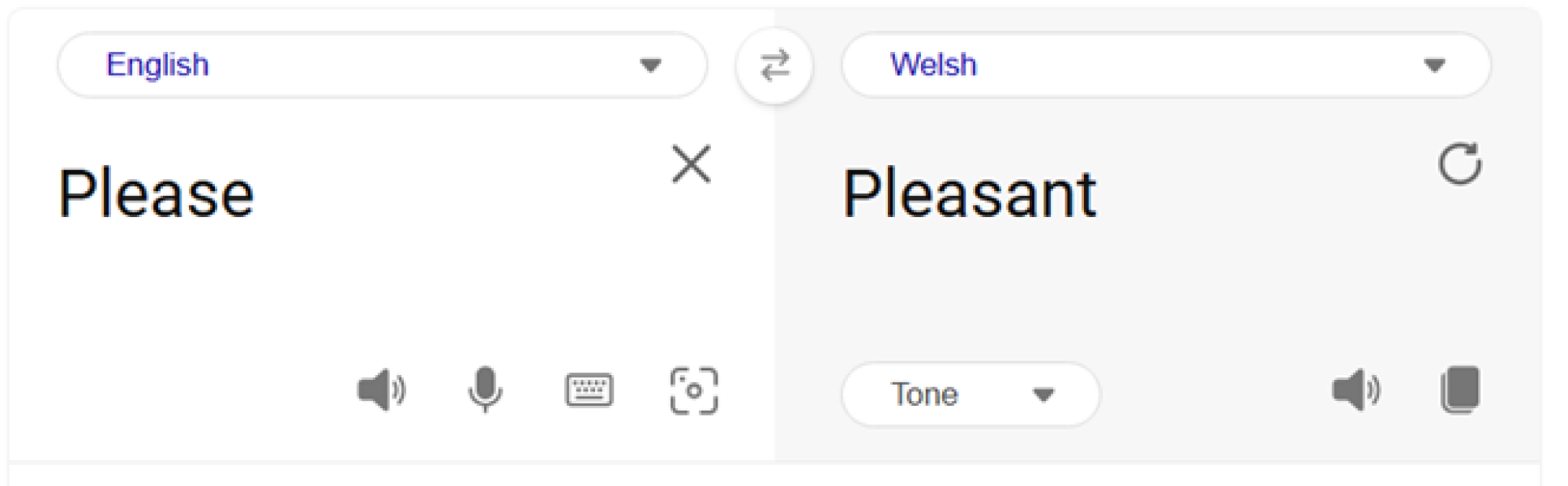Click the 'Welsh' language label
1568x486 pixels.
(x=933, y=65)
